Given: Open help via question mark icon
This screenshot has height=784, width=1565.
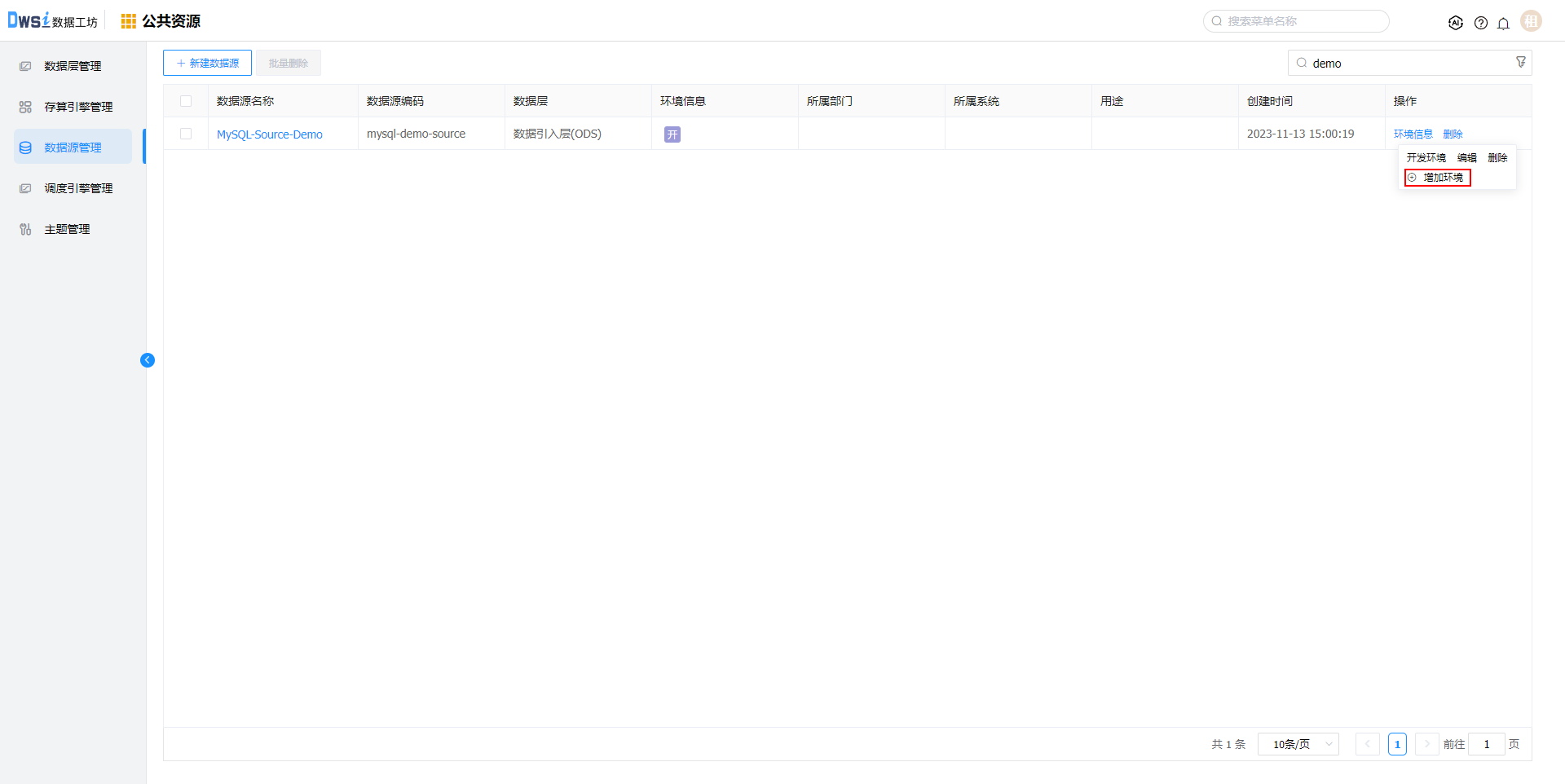Looking at the screenshot, I should tap(1480, 23).
